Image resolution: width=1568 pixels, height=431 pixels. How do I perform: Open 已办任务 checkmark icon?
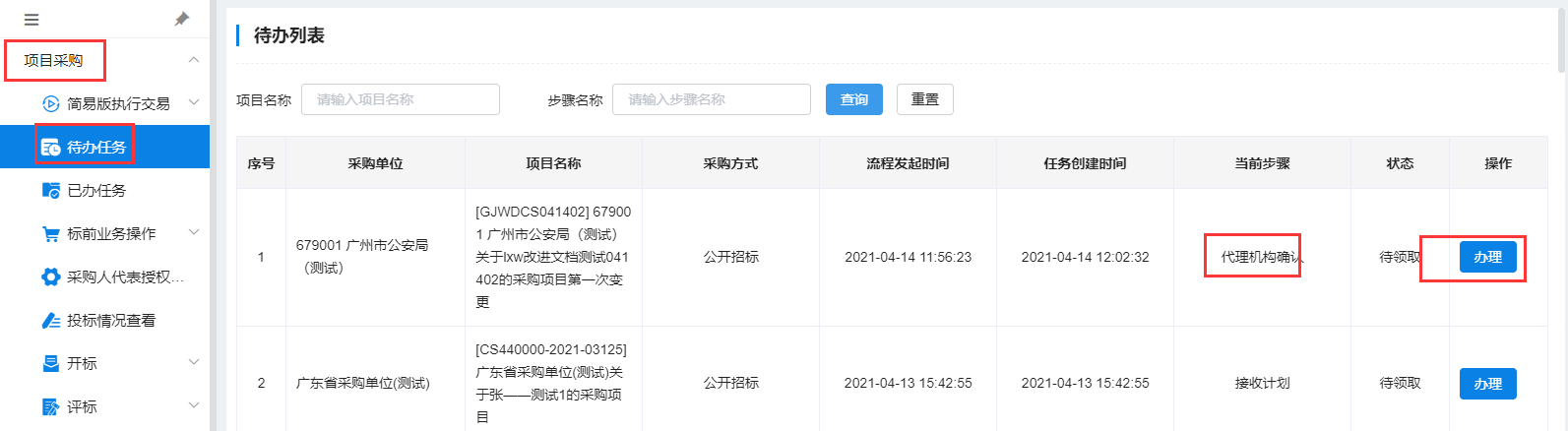51,190
